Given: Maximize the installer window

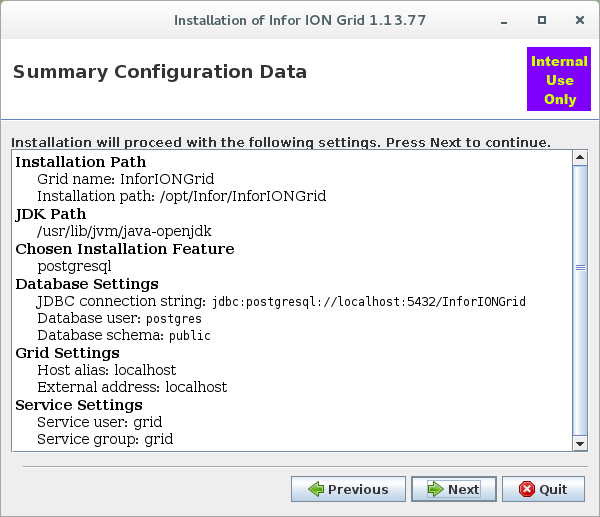Looking at the screenshot, I should tap(541, 20).
